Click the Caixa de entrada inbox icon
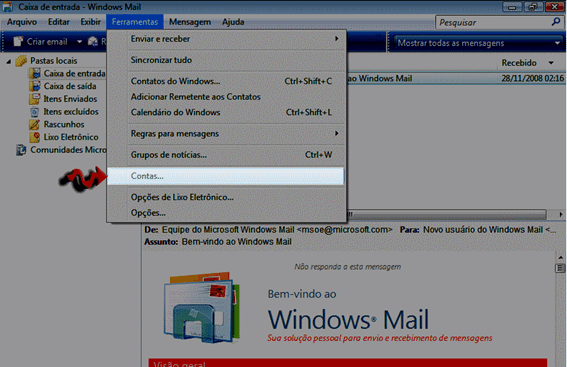The image size is (567, 367). (35, 73)
